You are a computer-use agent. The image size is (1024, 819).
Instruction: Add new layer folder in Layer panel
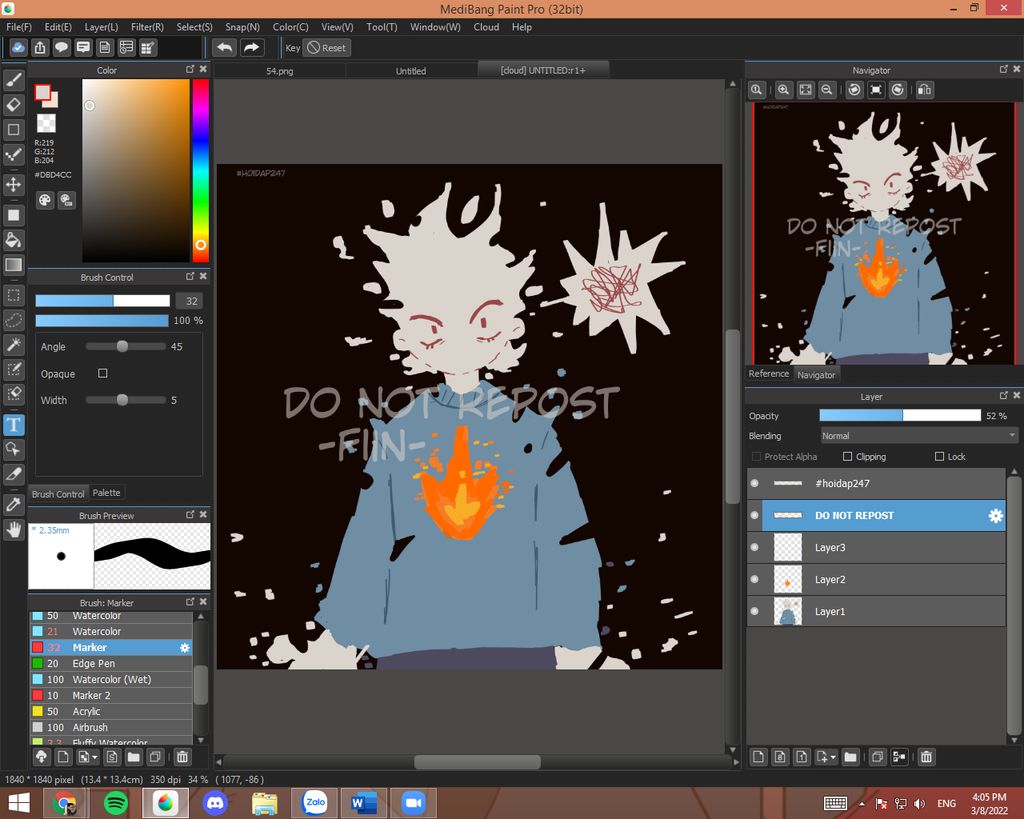pyautogui.click(x=850, y=757)
